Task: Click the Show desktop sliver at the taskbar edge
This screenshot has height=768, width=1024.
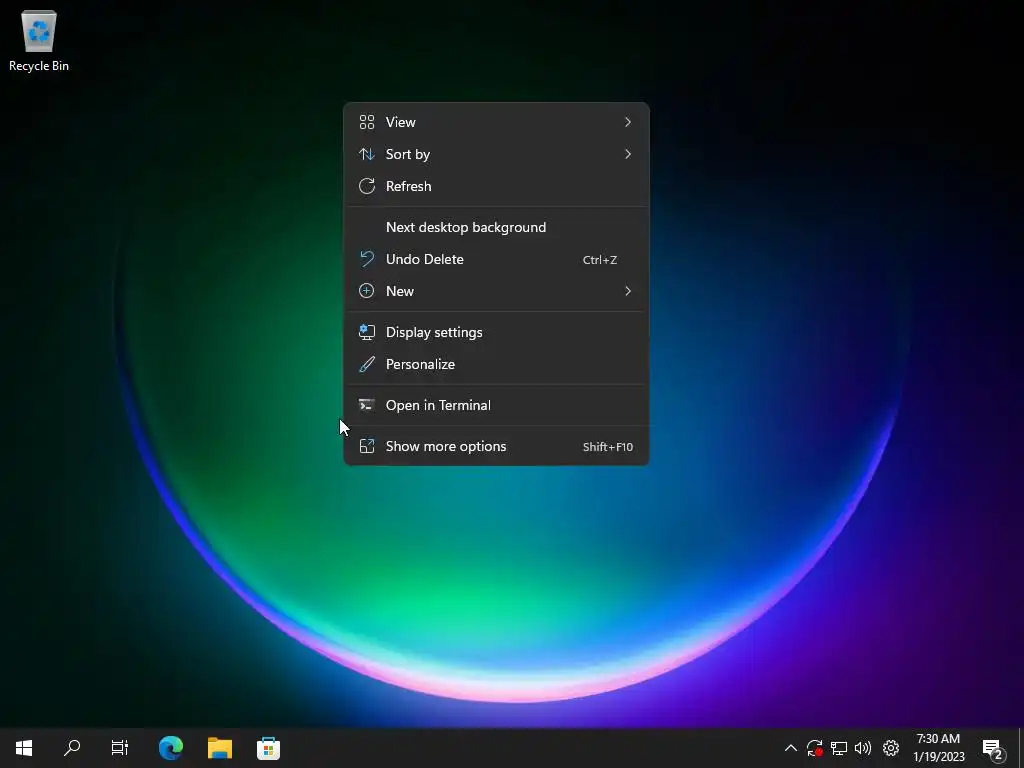Action: pyautogui.click(x=1021, y=748)
